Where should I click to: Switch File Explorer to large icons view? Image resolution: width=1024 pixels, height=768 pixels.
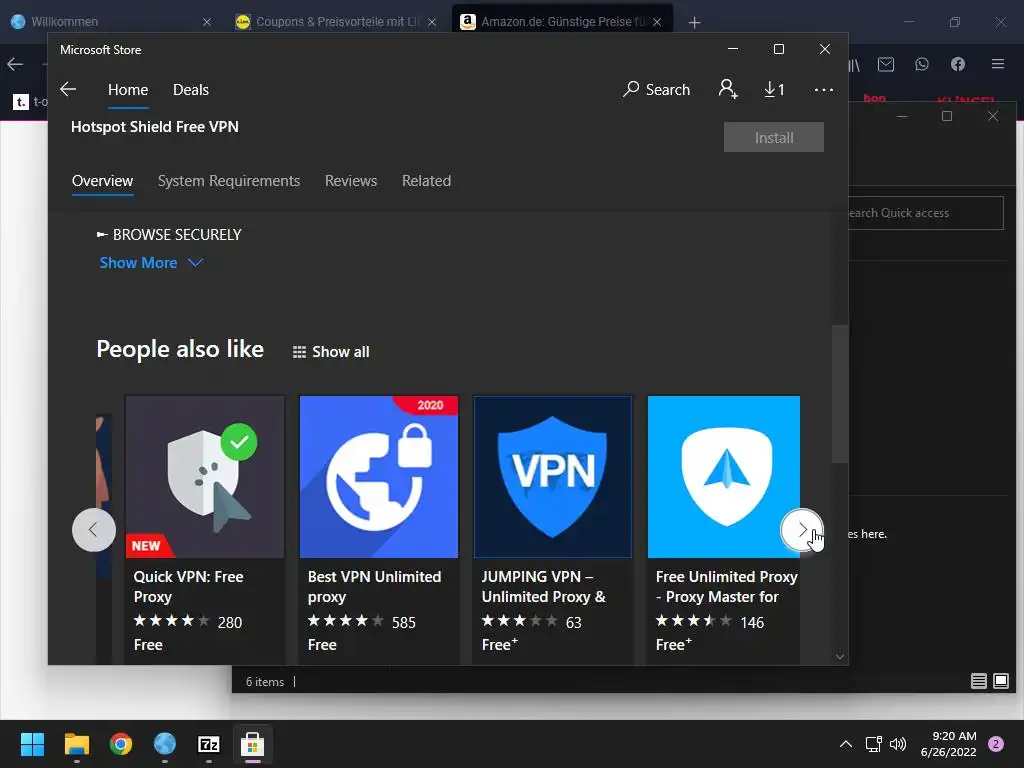pyautogui.click(x=1000, y=681)
